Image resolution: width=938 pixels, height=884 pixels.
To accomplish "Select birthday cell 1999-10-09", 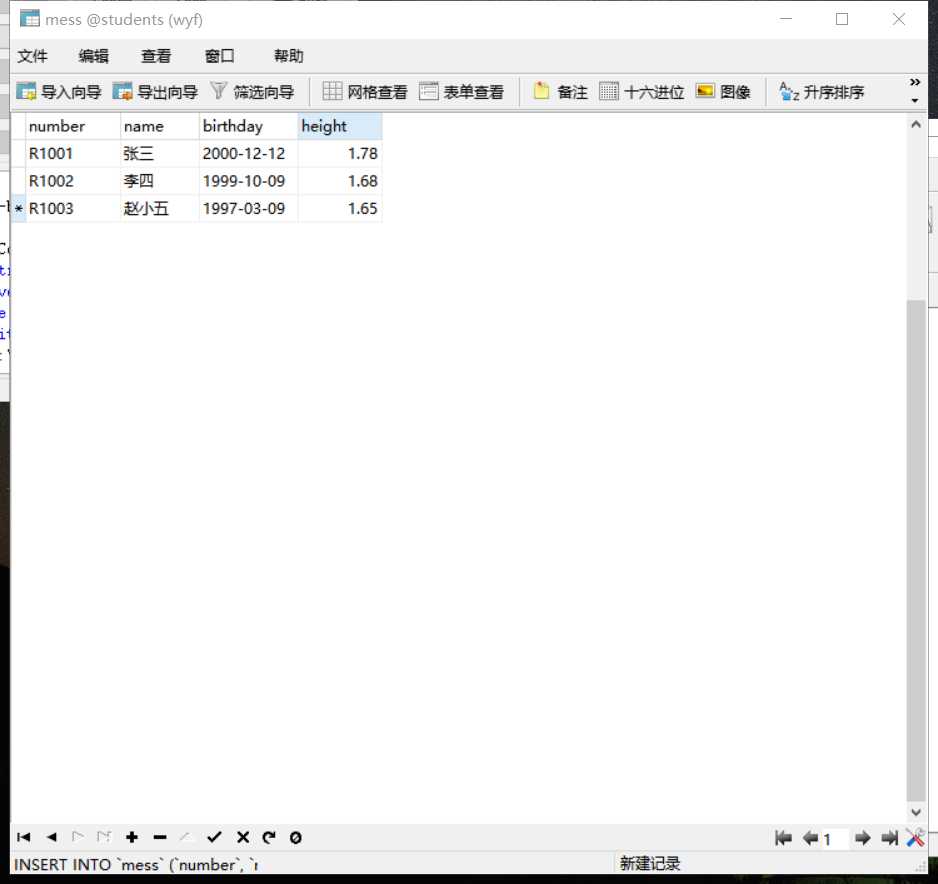I will pyautogui.click(x=248, y=181).
